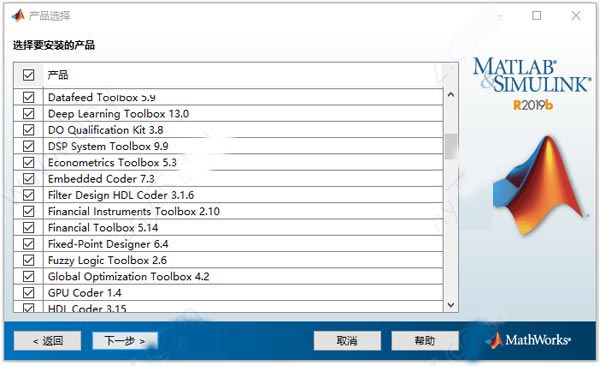The image size is (600, 366).
Task: Uncheck Deep Learning Toolbox 13.0
Action: [28, 114]
